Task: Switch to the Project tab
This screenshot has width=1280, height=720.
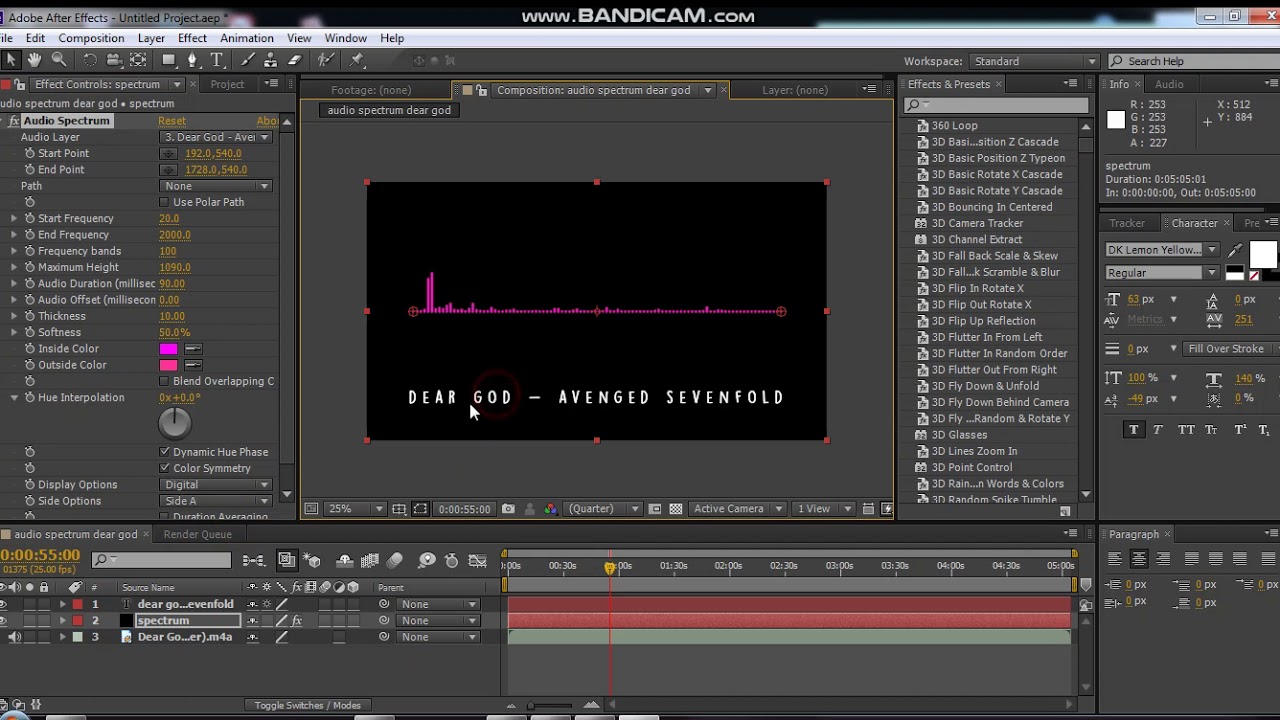Action: [227, 84]
